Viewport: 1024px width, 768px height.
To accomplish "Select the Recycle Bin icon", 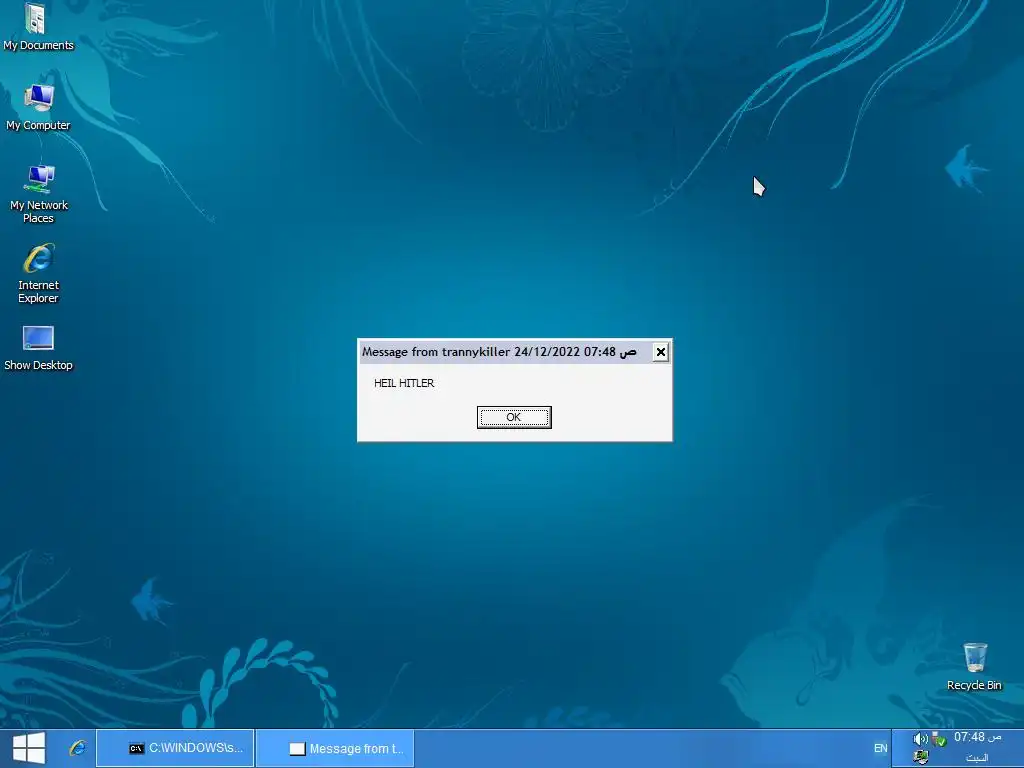I will pyautogui.click(x=974, y=666).
